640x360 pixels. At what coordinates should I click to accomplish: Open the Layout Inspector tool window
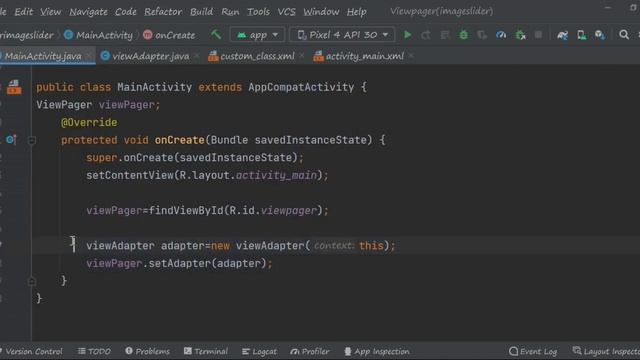point(606,351)
